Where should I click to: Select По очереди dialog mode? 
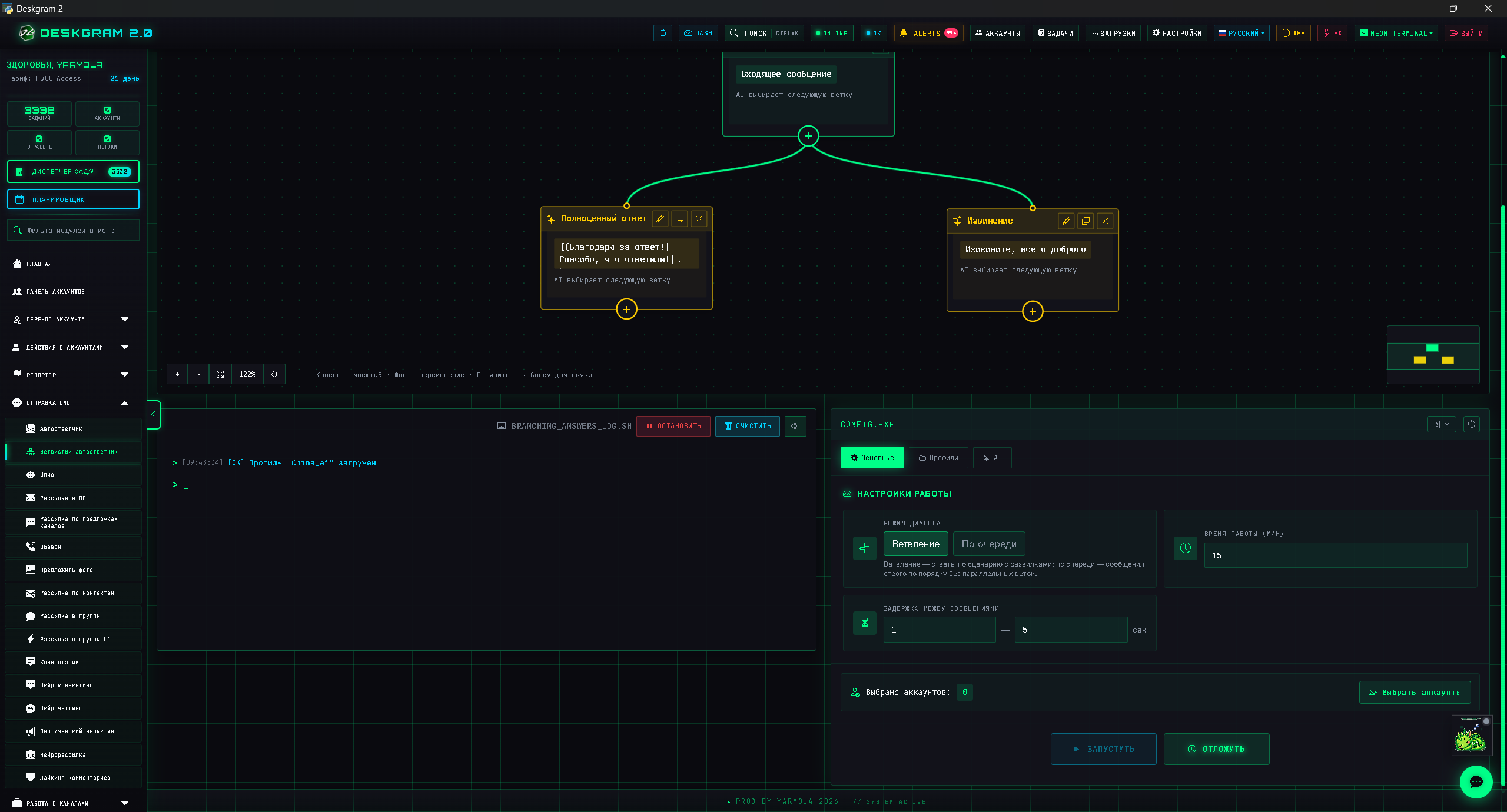989,544
